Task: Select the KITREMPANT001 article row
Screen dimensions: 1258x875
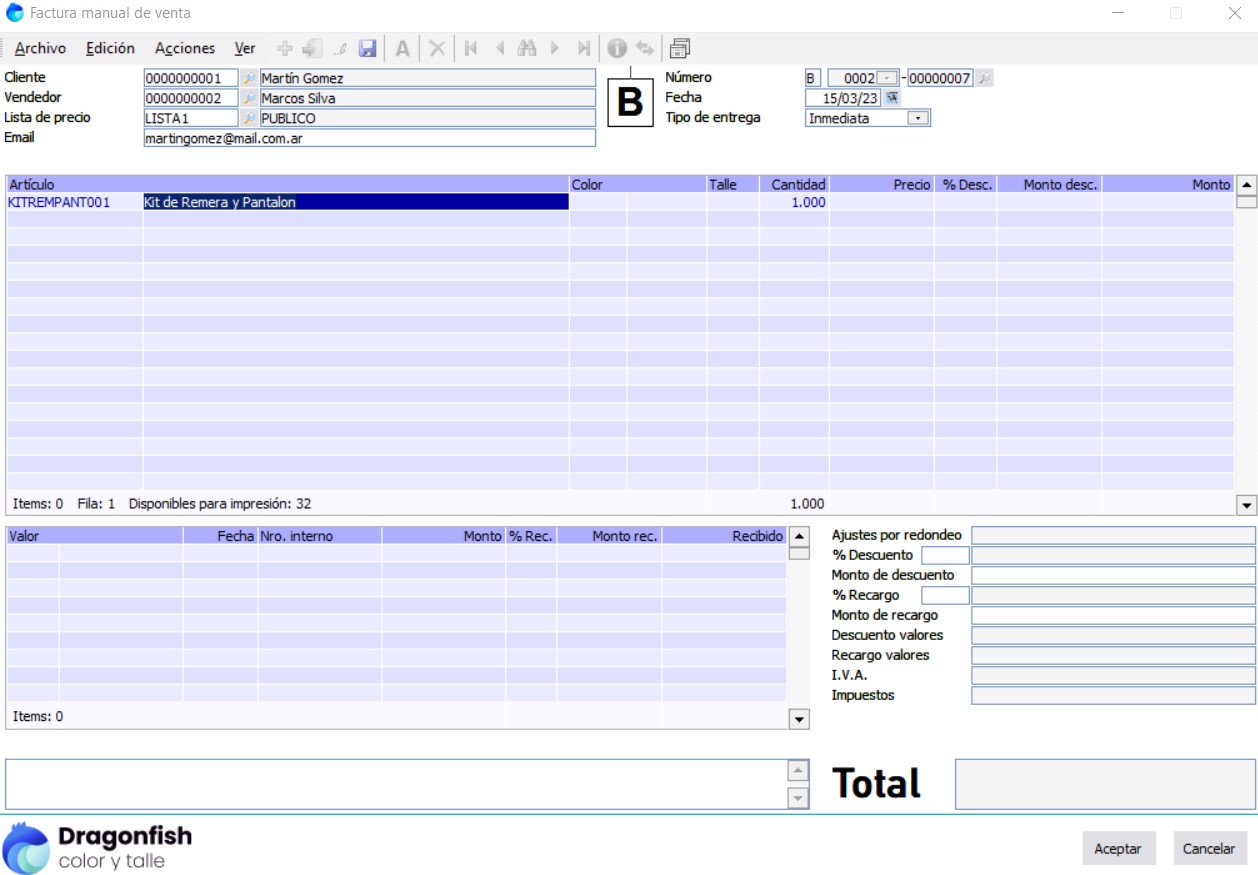Action: click(59, 202)
